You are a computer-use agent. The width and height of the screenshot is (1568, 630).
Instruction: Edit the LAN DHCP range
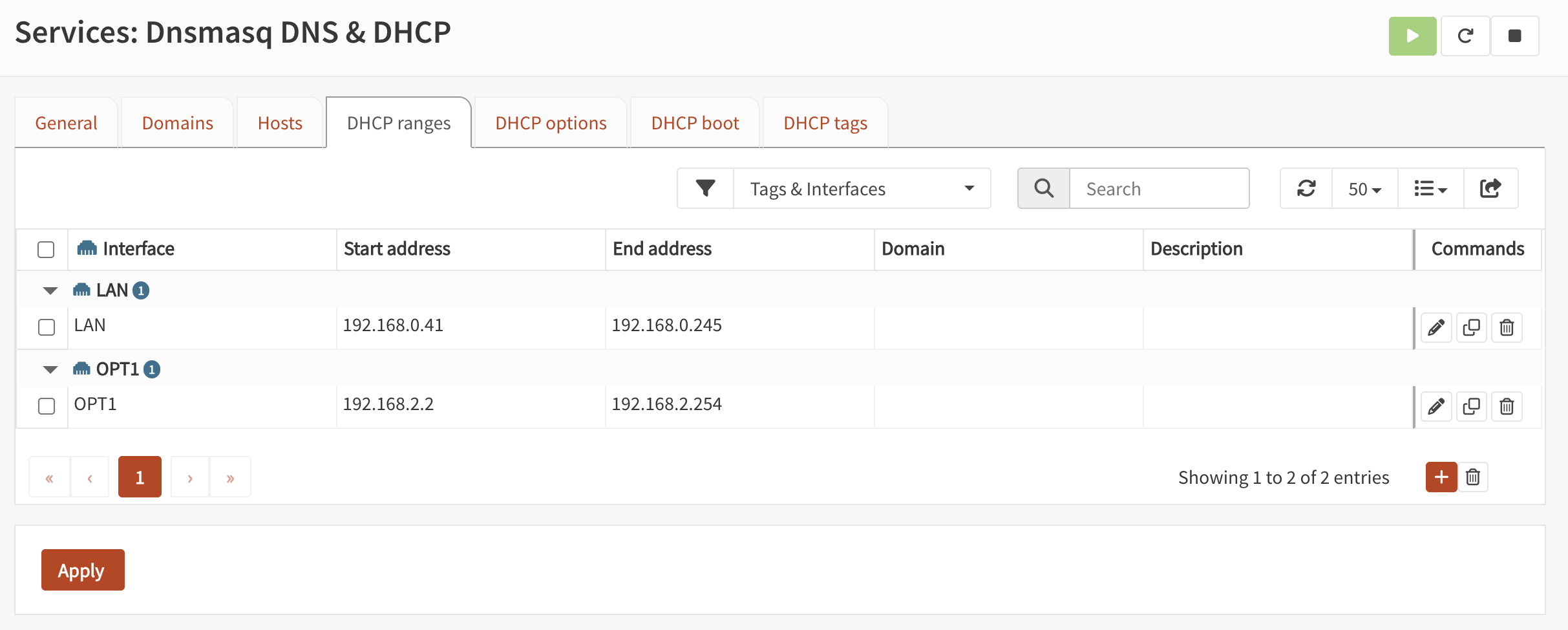pyautogui.click(x=1436, y=328)
